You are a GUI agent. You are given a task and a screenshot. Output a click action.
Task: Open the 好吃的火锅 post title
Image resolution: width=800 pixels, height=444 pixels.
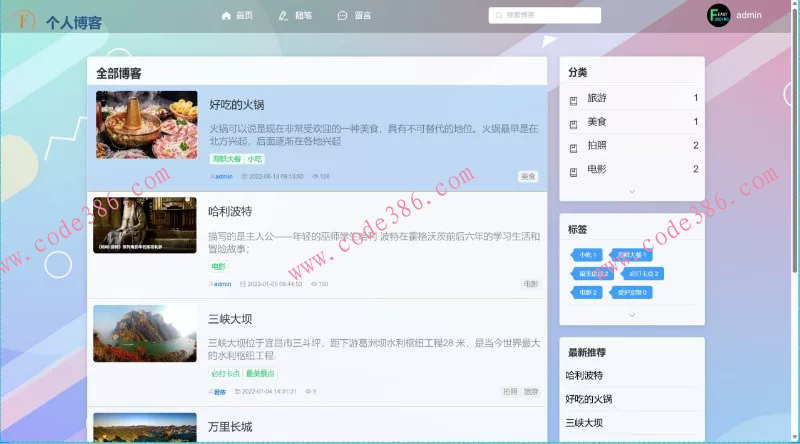click(x=237, y=105)
